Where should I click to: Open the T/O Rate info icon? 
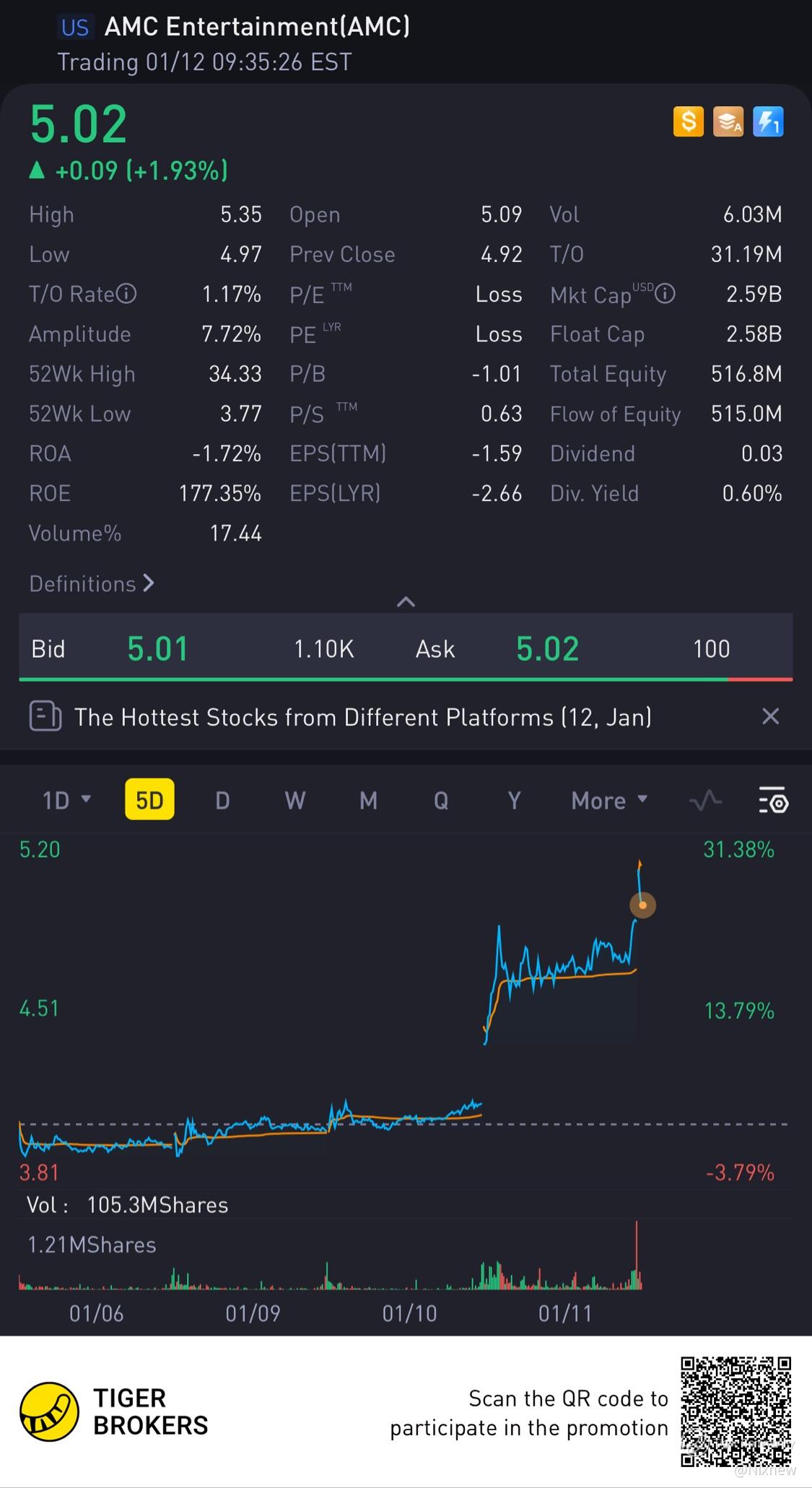[126, 294]
